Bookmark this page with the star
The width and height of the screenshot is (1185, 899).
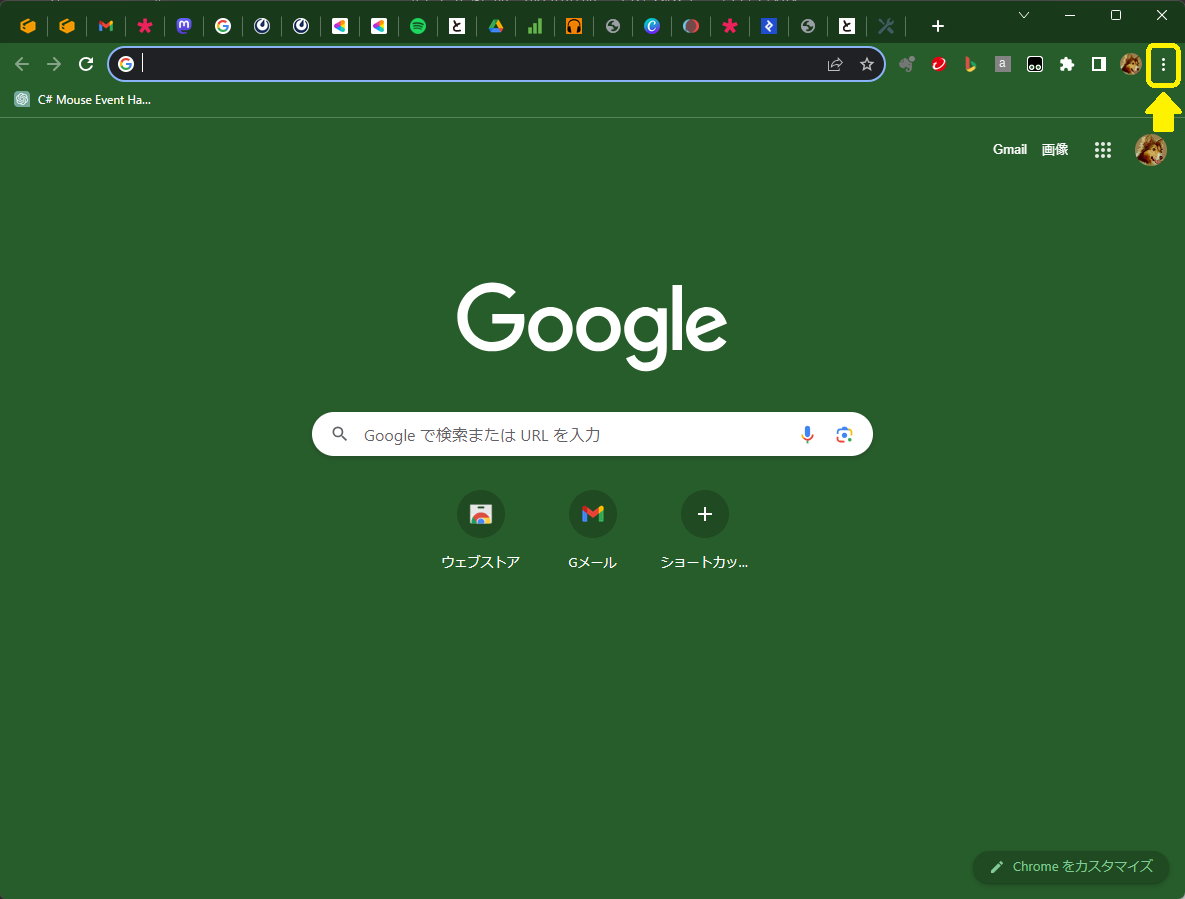coord(866,64)
